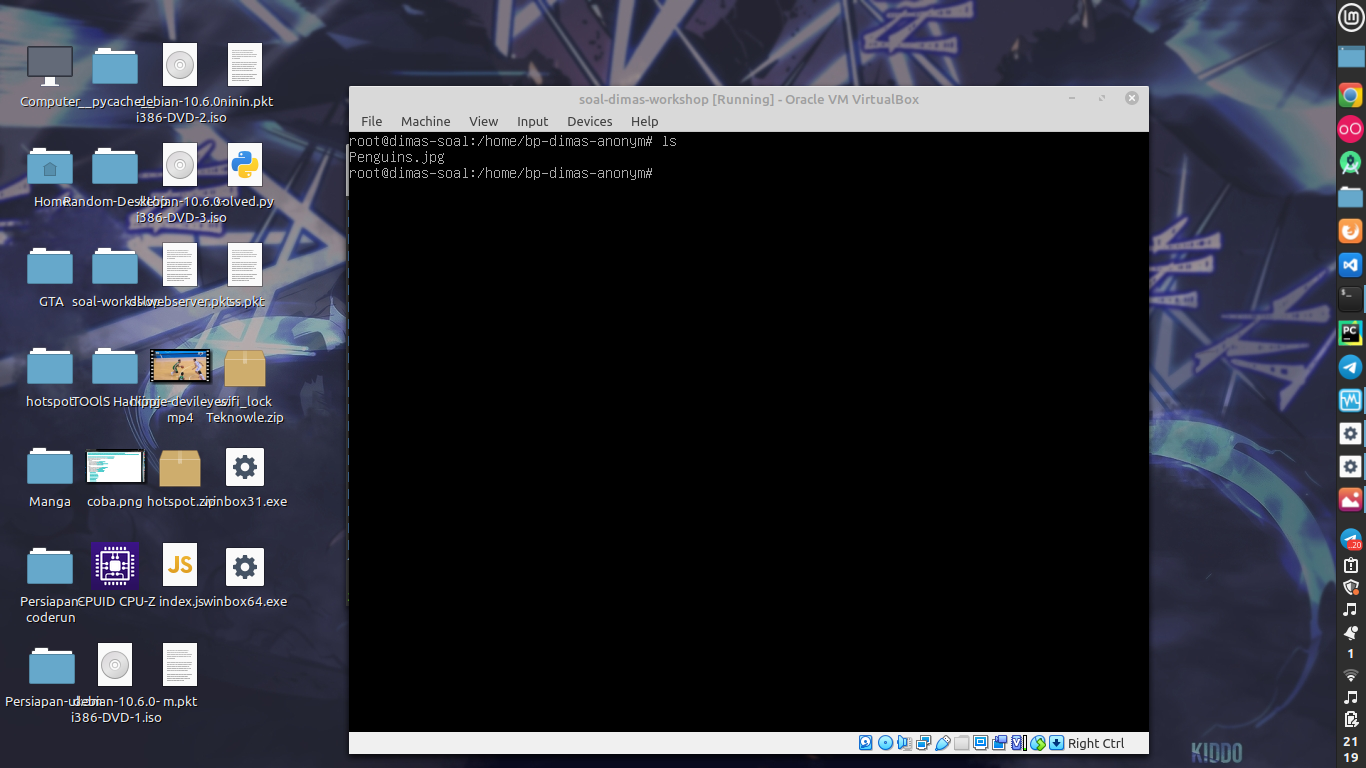Open the View menu in VirtualBox

point(483,121)
